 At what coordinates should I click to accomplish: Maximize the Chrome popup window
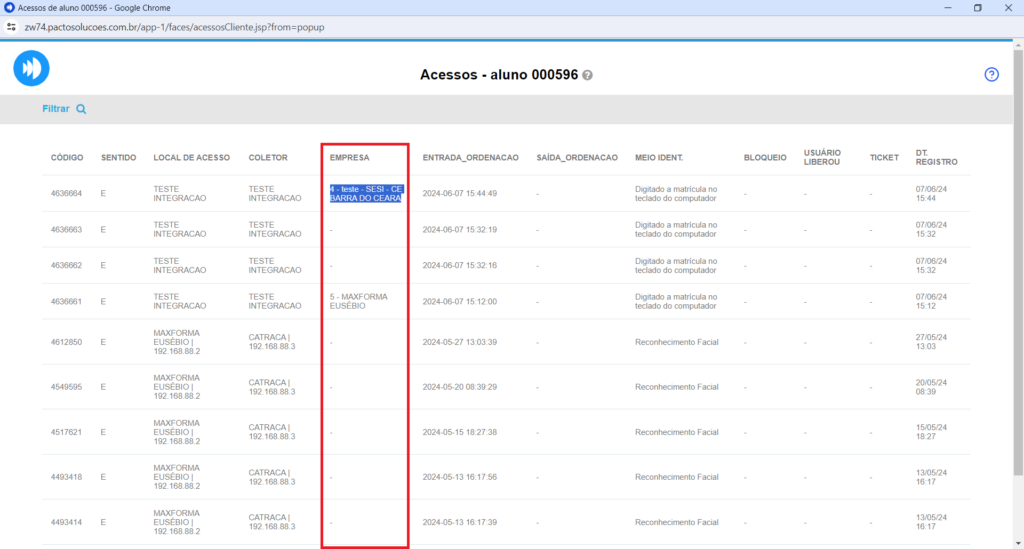(977, 8)
